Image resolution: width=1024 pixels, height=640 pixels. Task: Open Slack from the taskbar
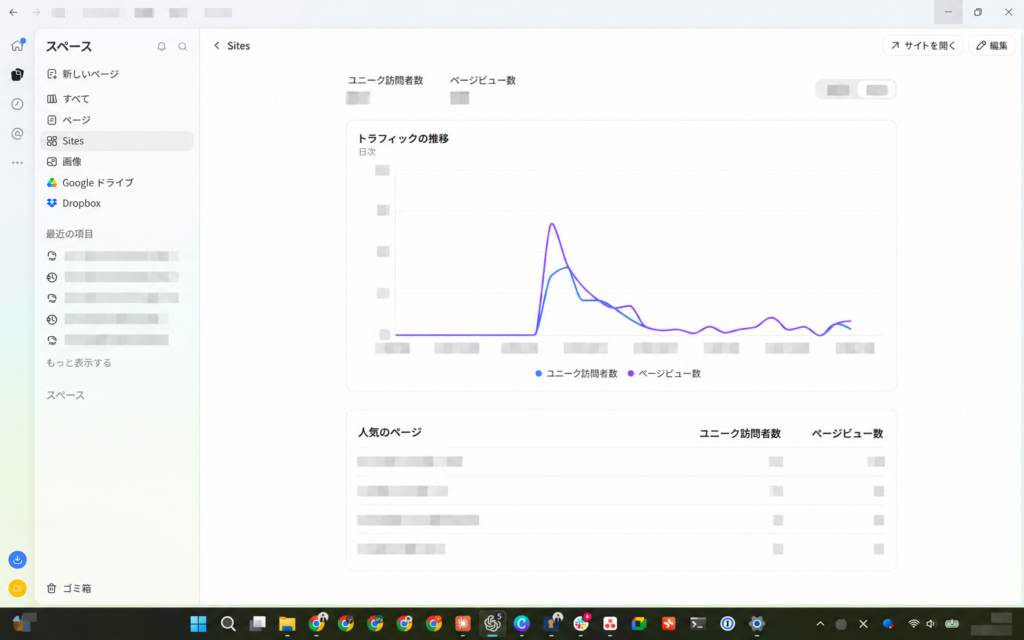point(581,624)
